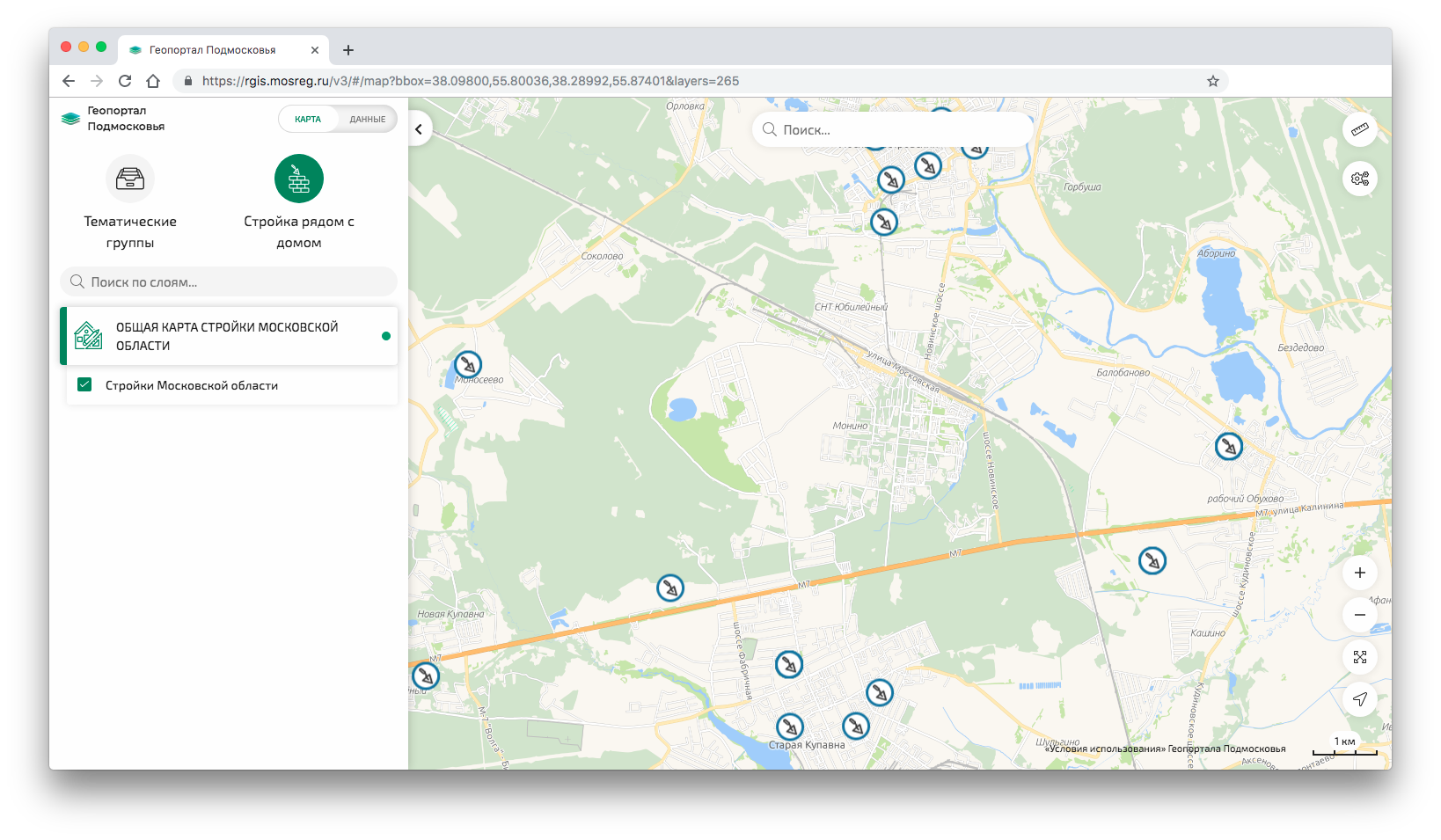This screenshot has width=1441, height=840.
Task: Toggle the green status dot on the layer card
Action: click(x=385, y=335)
